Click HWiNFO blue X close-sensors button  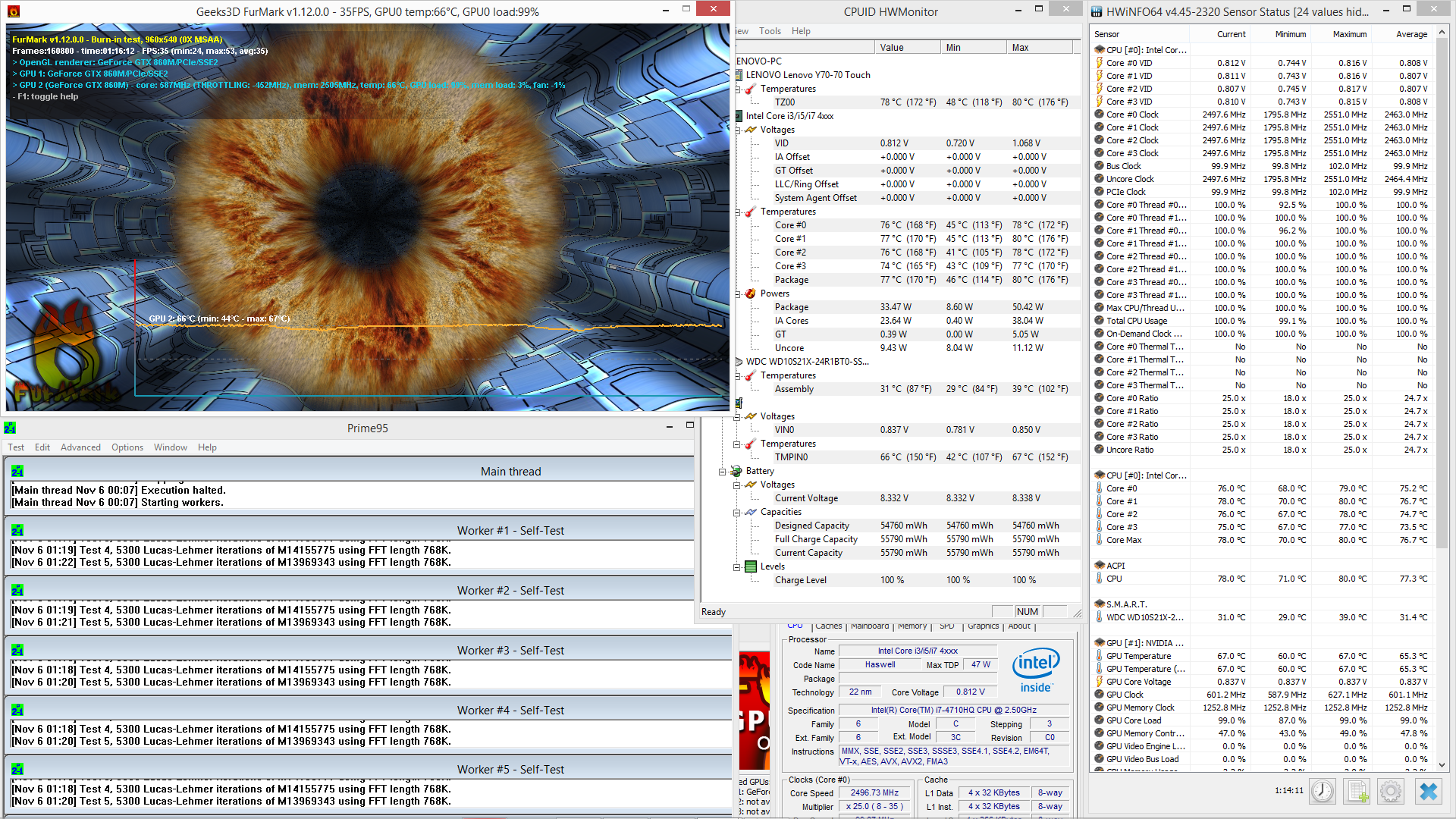pos(1429,791)
